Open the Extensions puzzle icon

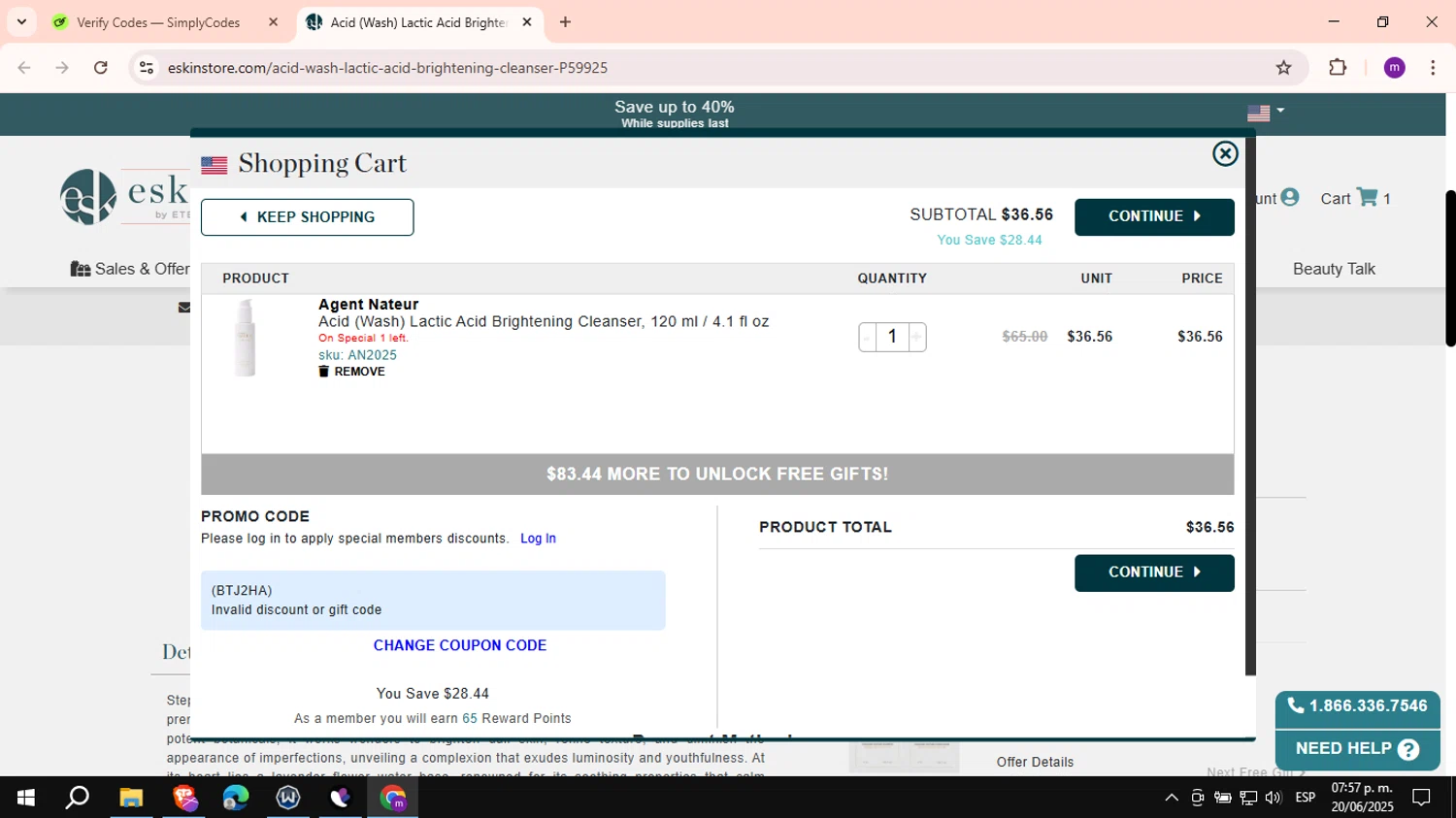point(1338,68)
